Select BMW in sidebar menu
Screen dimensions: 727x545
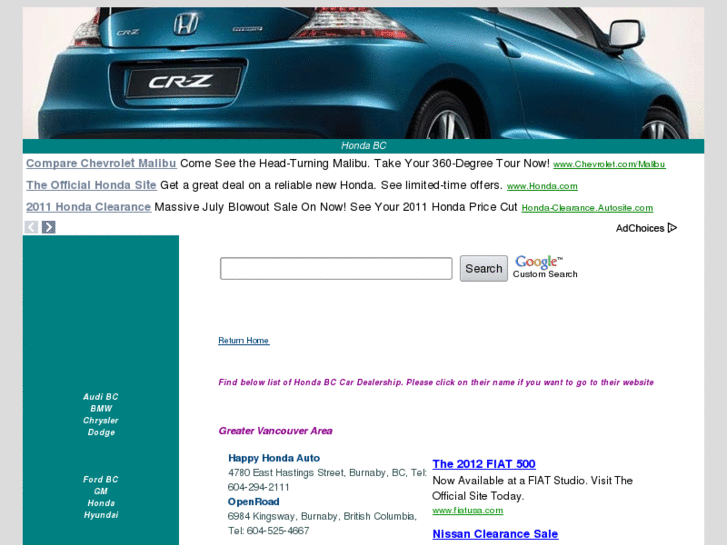(101, 409)
